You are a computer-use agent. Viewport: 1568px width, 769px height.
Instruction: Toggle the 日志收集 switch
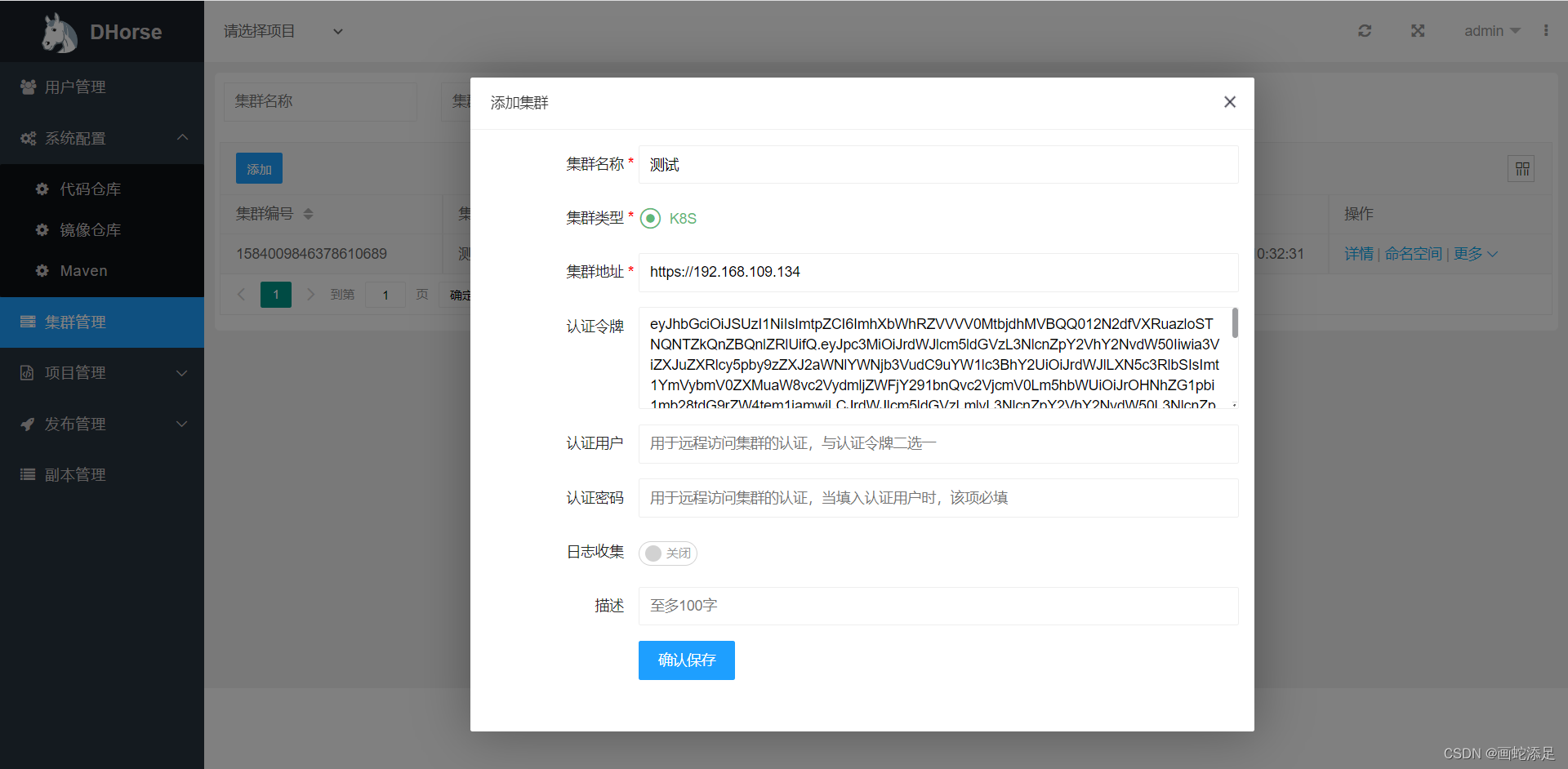pyautogui.click(x=668, y=553)
